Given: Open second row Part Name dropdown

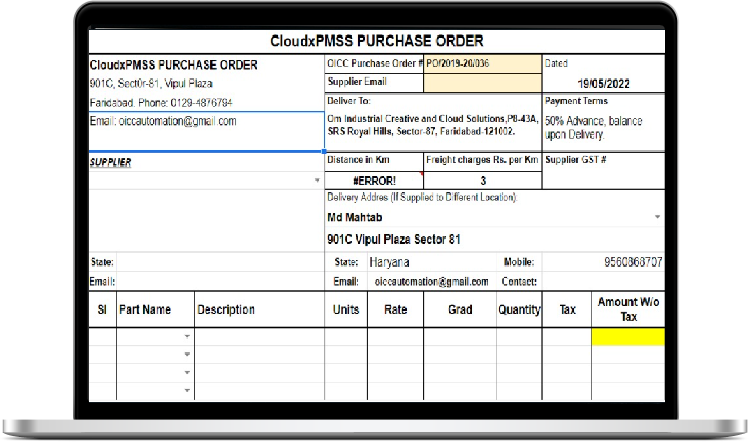Looking at the screenshot, I should 187,355.
